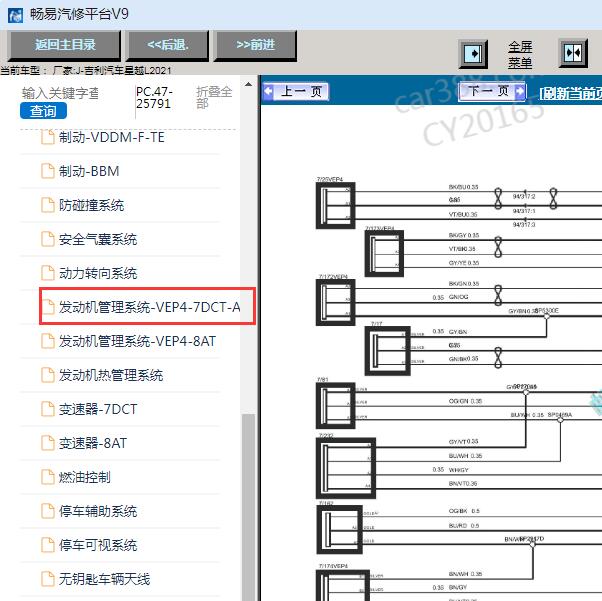Screen dimensions: 602x601
Task: Open 防碰撞系统 diagram entry
Action: click(91, 205)
